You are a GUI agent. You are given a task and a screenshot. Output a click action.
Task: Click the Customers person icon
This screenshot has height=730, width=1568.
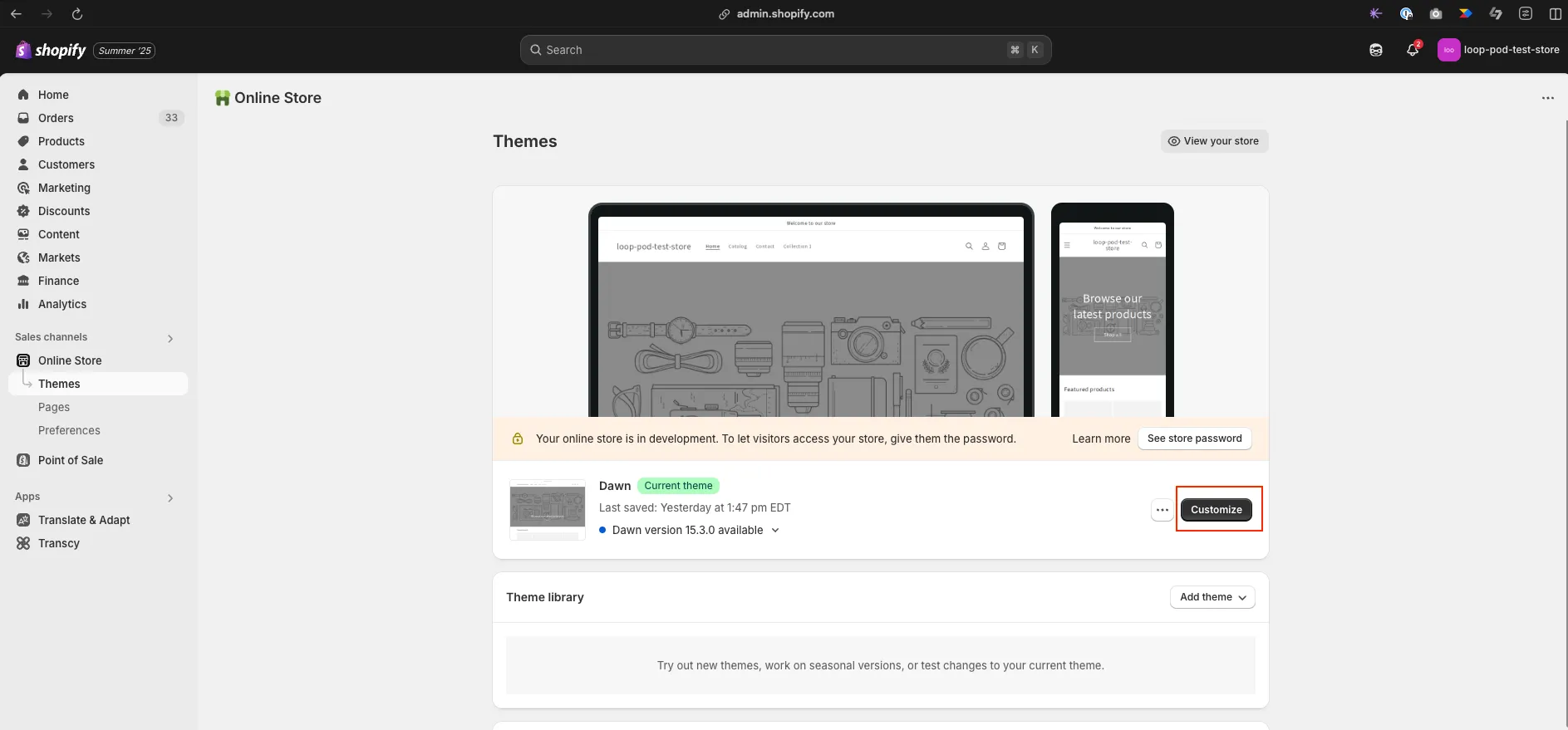tap(23, 164)
